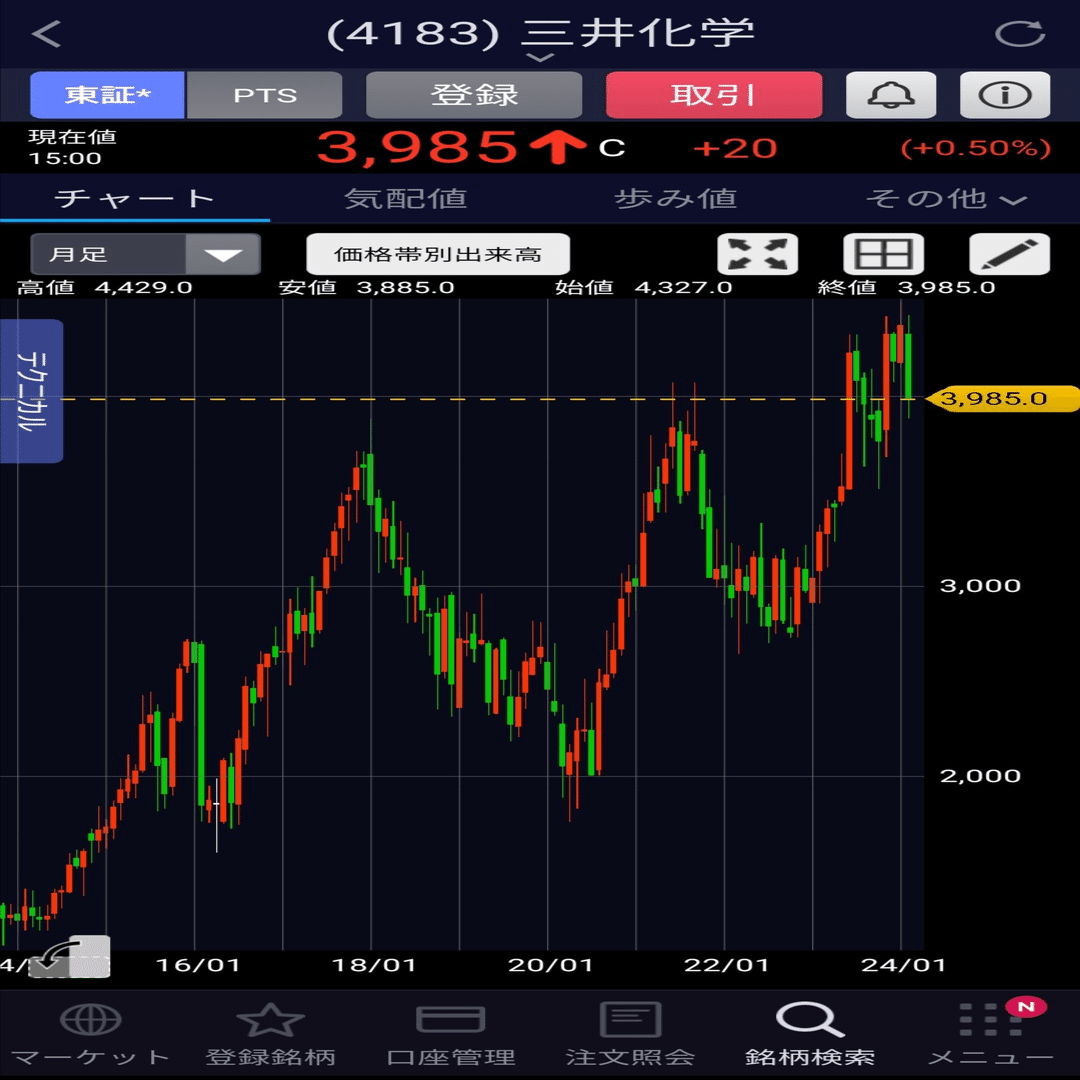Image resolution: width=1080 pixels, height=1080 pixels.
Task: Tap the 18/01 date axis label
Action: pos(374,965)
